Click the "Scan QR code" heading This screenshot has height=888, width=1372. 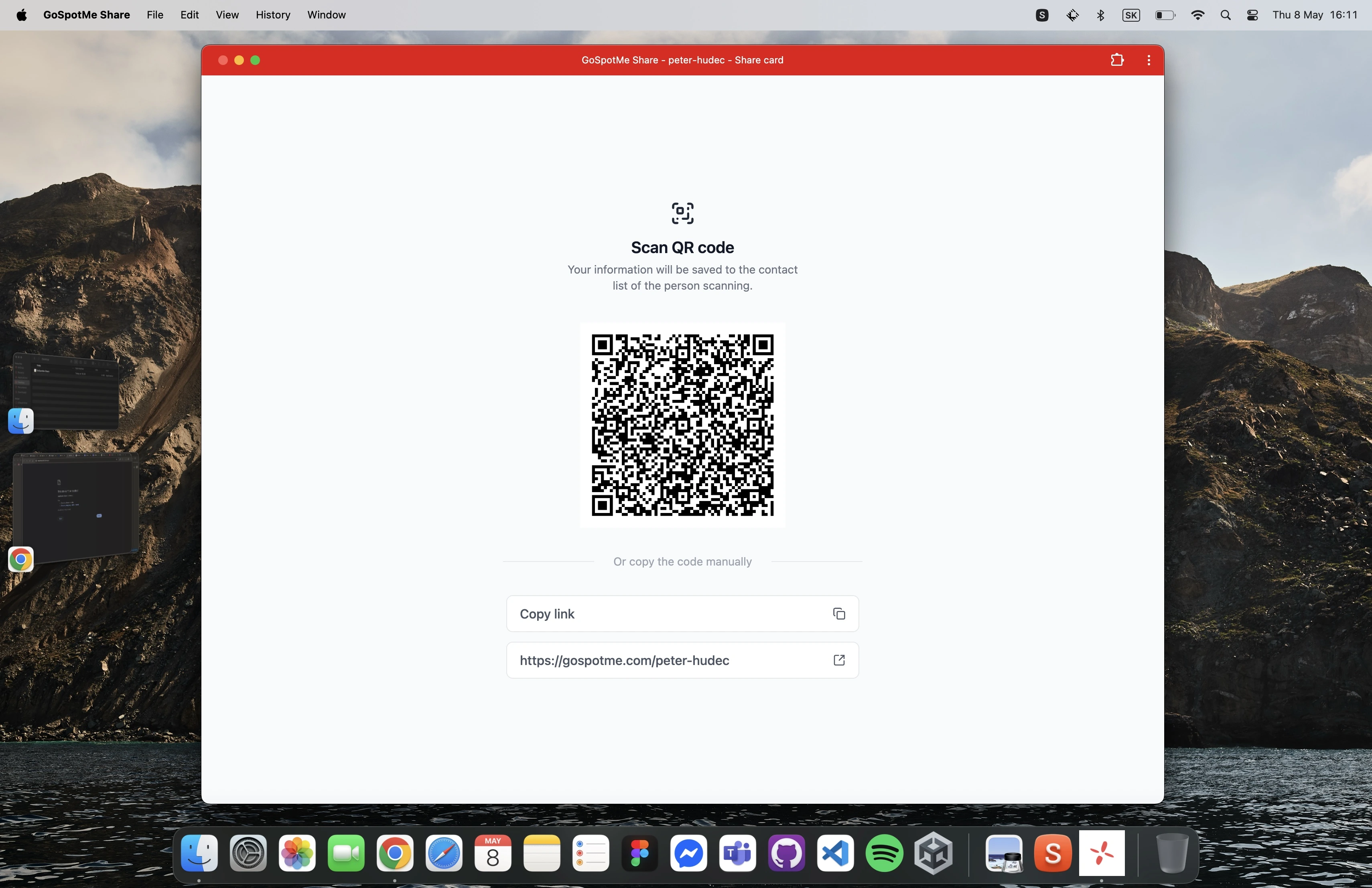point(682,247)
